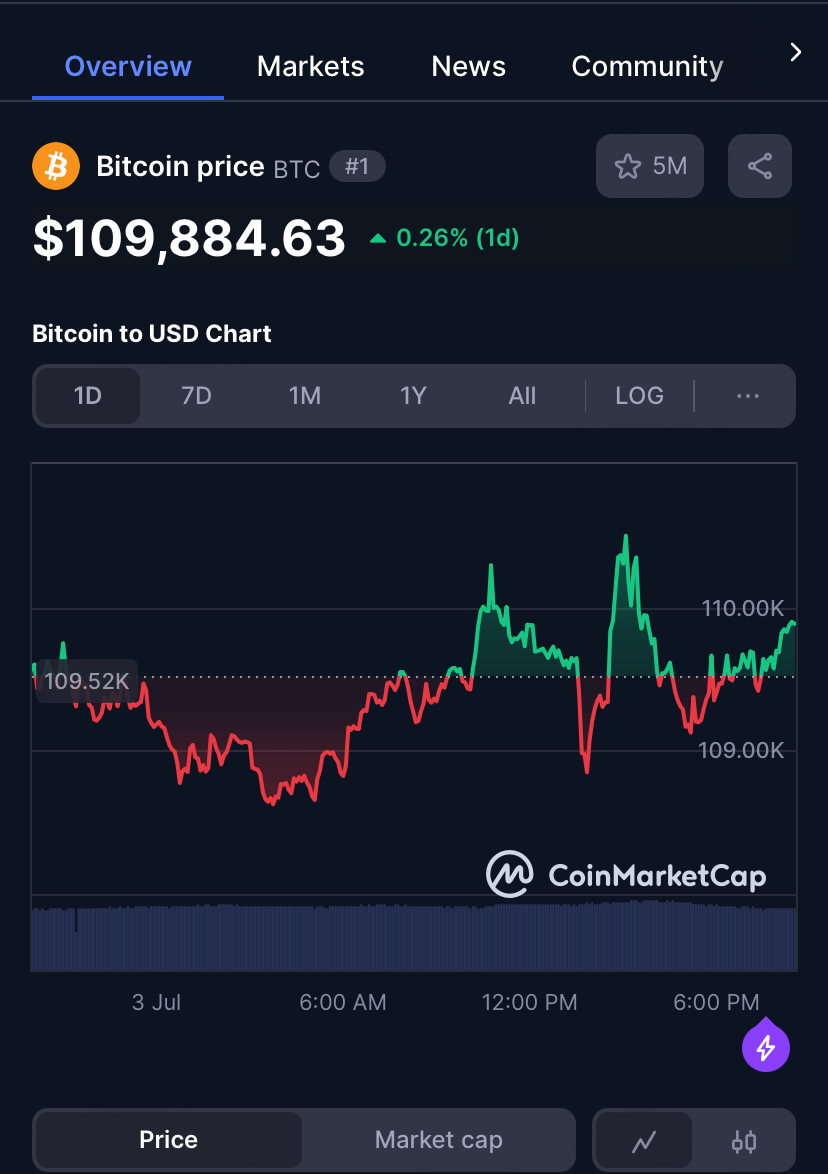This screenshot has height=1174, width=828.
Task: Switch to the Markets tab
Action: 311,67
